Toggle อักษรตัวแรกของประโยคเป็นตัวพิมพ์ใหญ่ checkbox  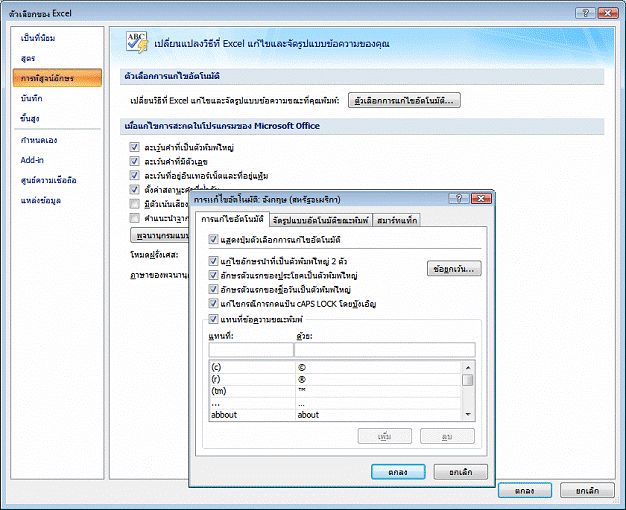click(x=213, y=275)
